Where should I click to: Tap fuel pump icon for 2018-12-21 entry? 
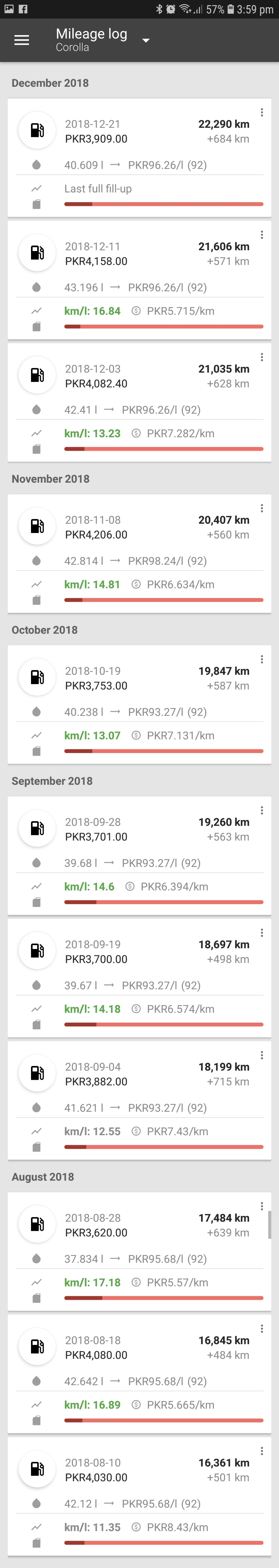point(37,130)
